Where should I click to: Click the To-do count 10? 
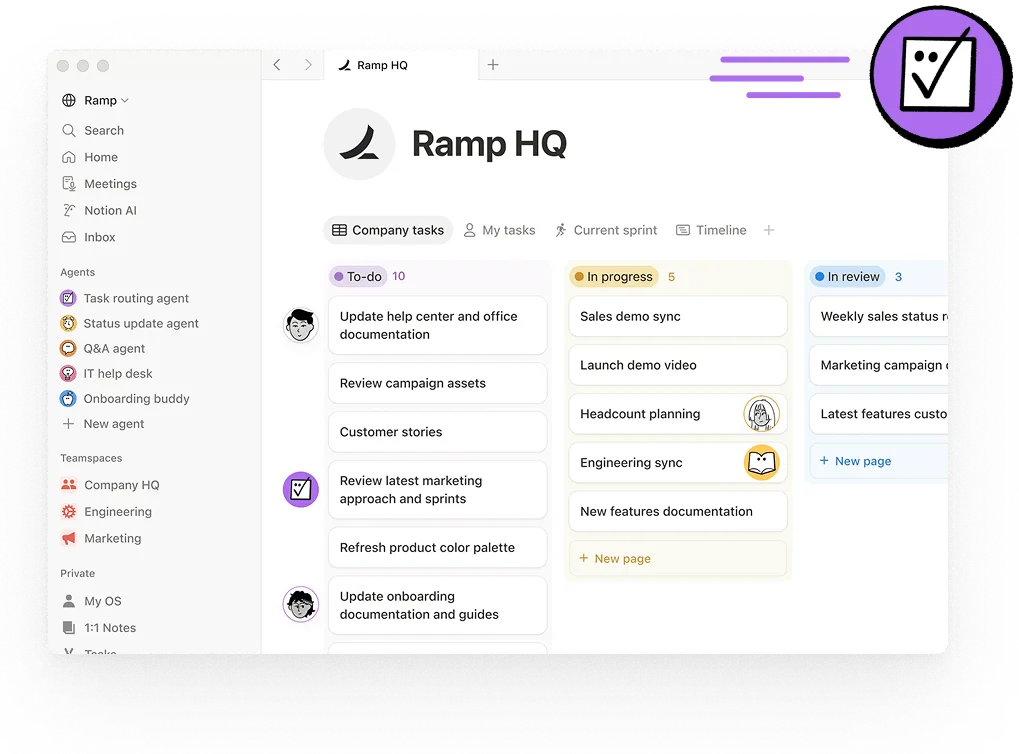pos(398,276)
